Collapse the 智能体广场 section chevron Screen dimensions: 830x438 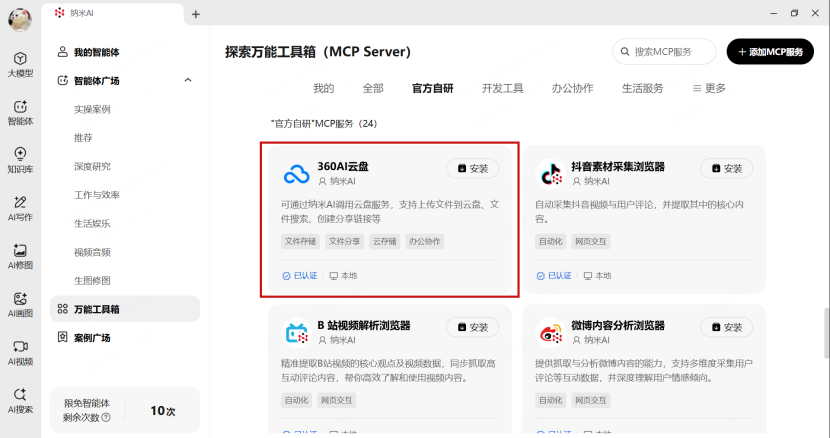click(x=188, y=80)
